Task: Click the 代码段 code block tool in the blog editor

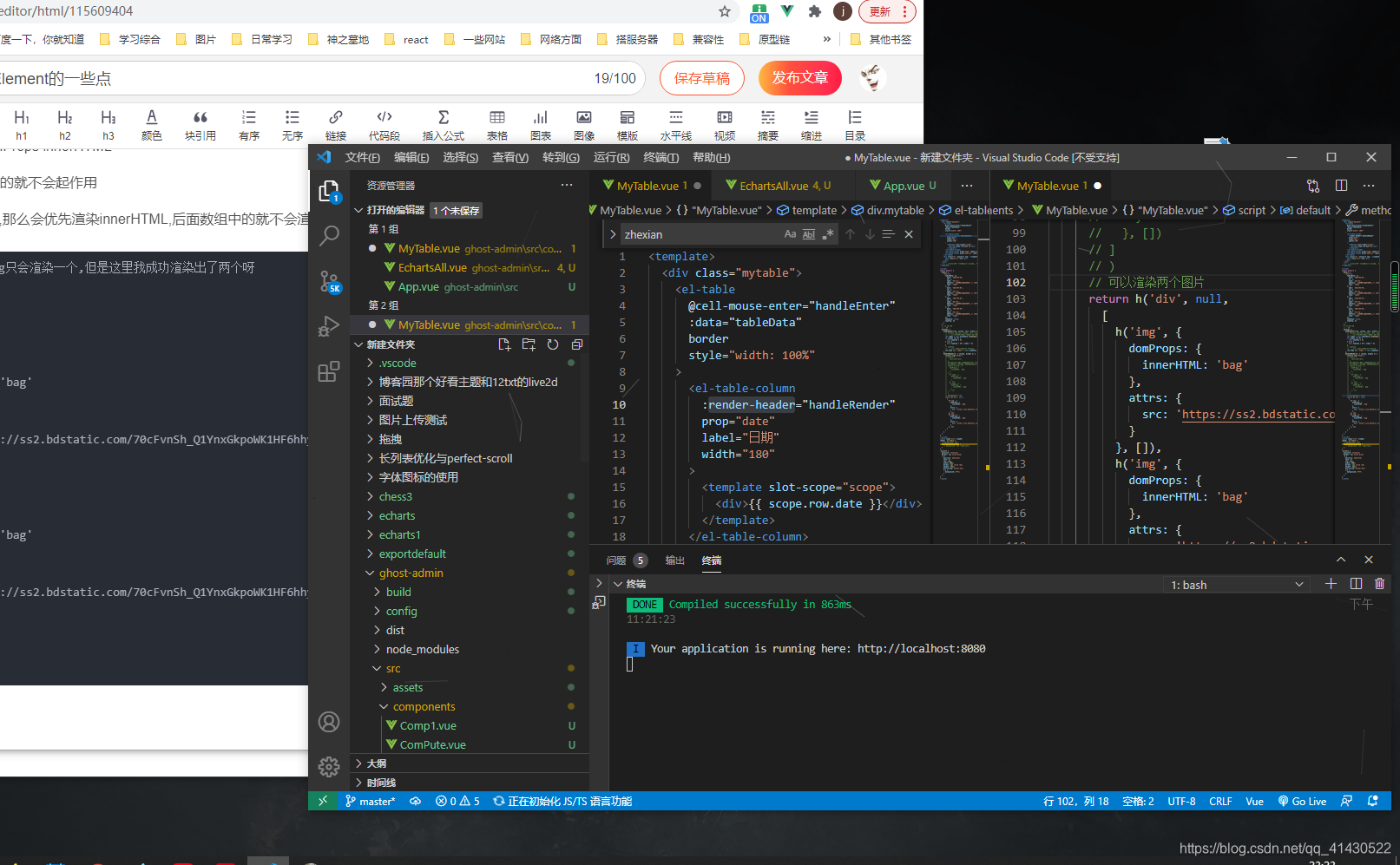Action: (385, 125)
